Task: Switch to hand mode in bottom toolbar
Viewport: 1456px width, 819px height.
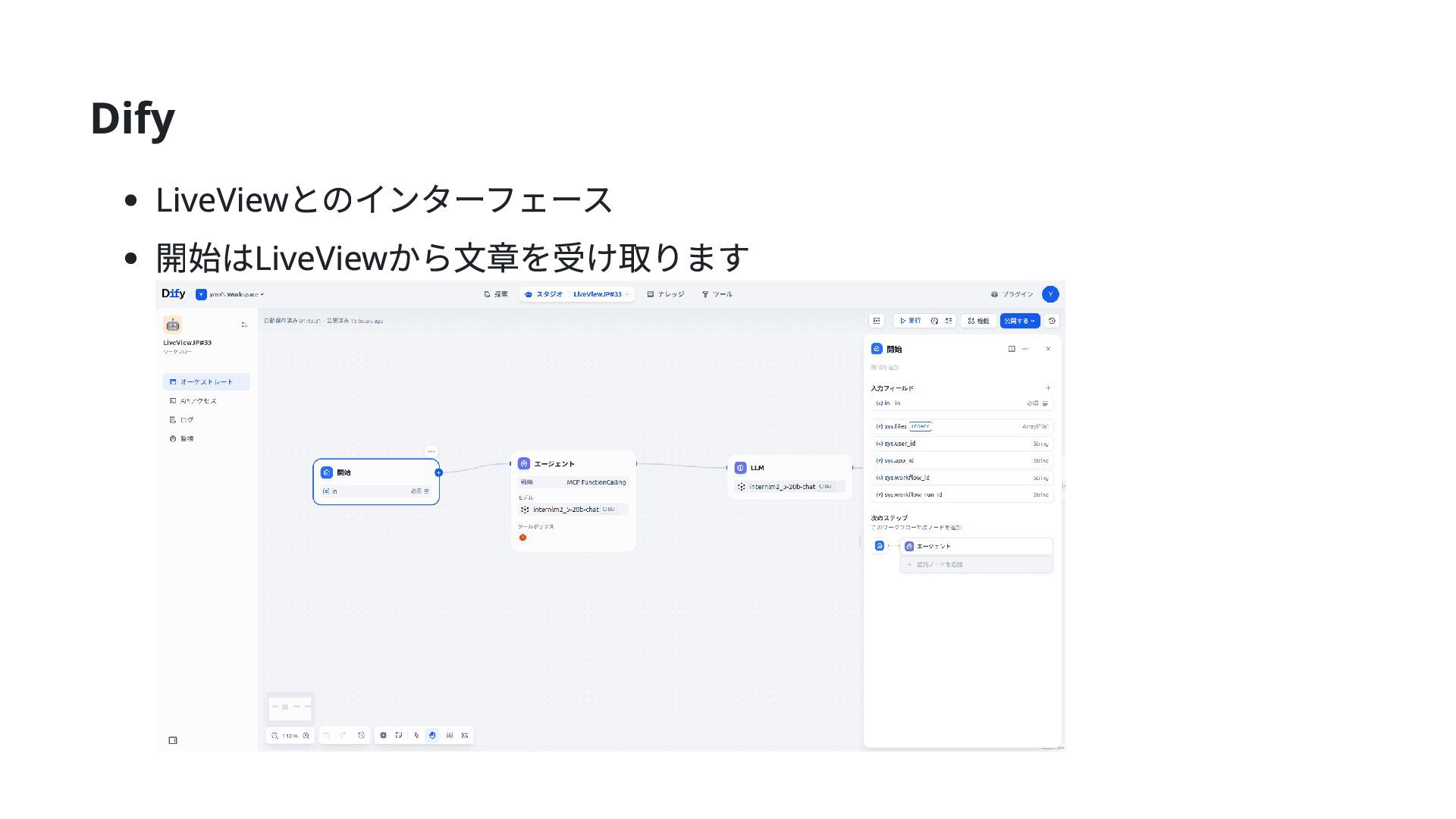Action: pos(432,736)
